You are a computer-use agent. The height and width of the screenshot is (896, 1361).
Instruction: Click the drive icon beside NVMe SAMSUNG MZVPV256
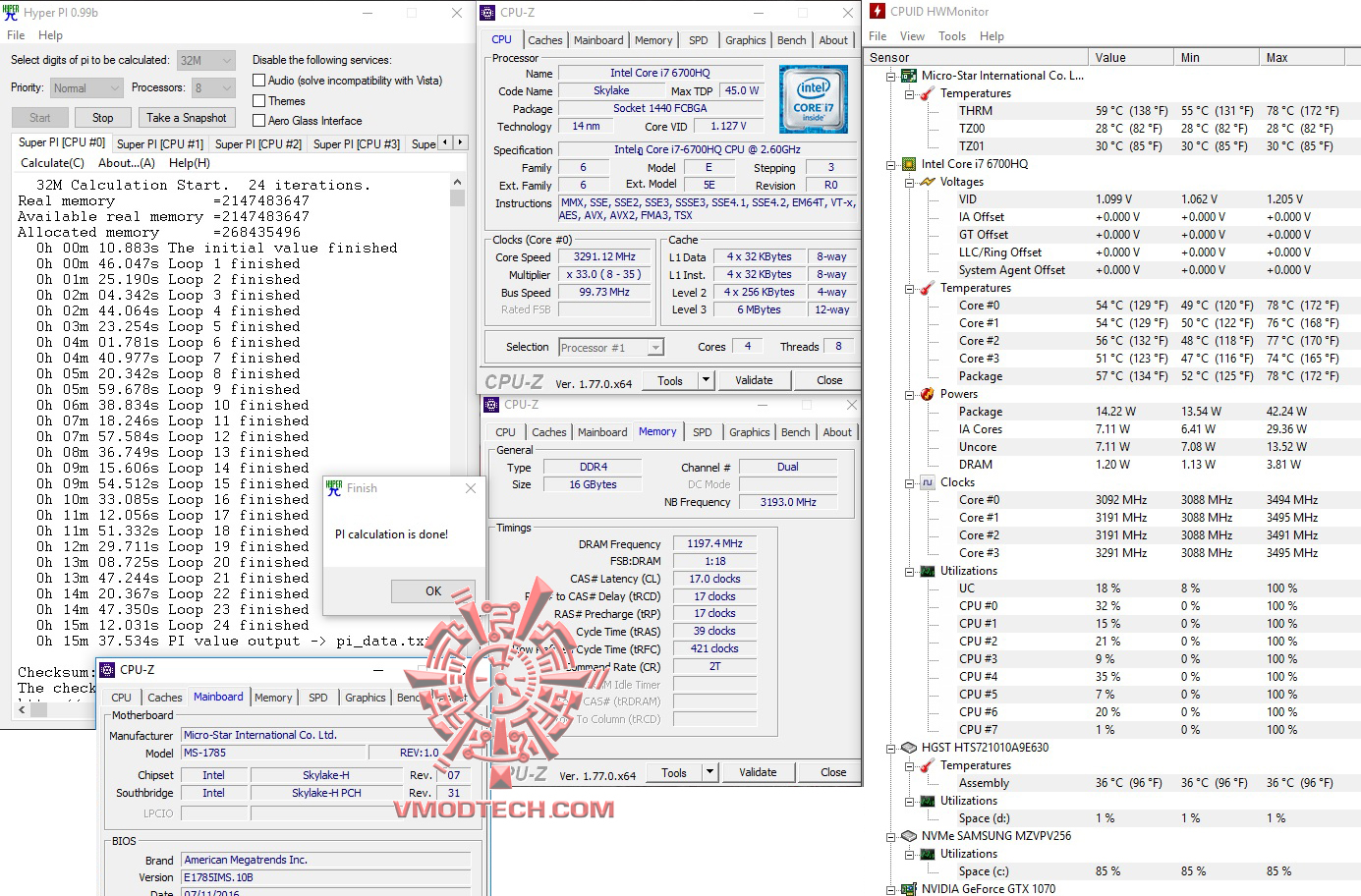pos(909,836)
